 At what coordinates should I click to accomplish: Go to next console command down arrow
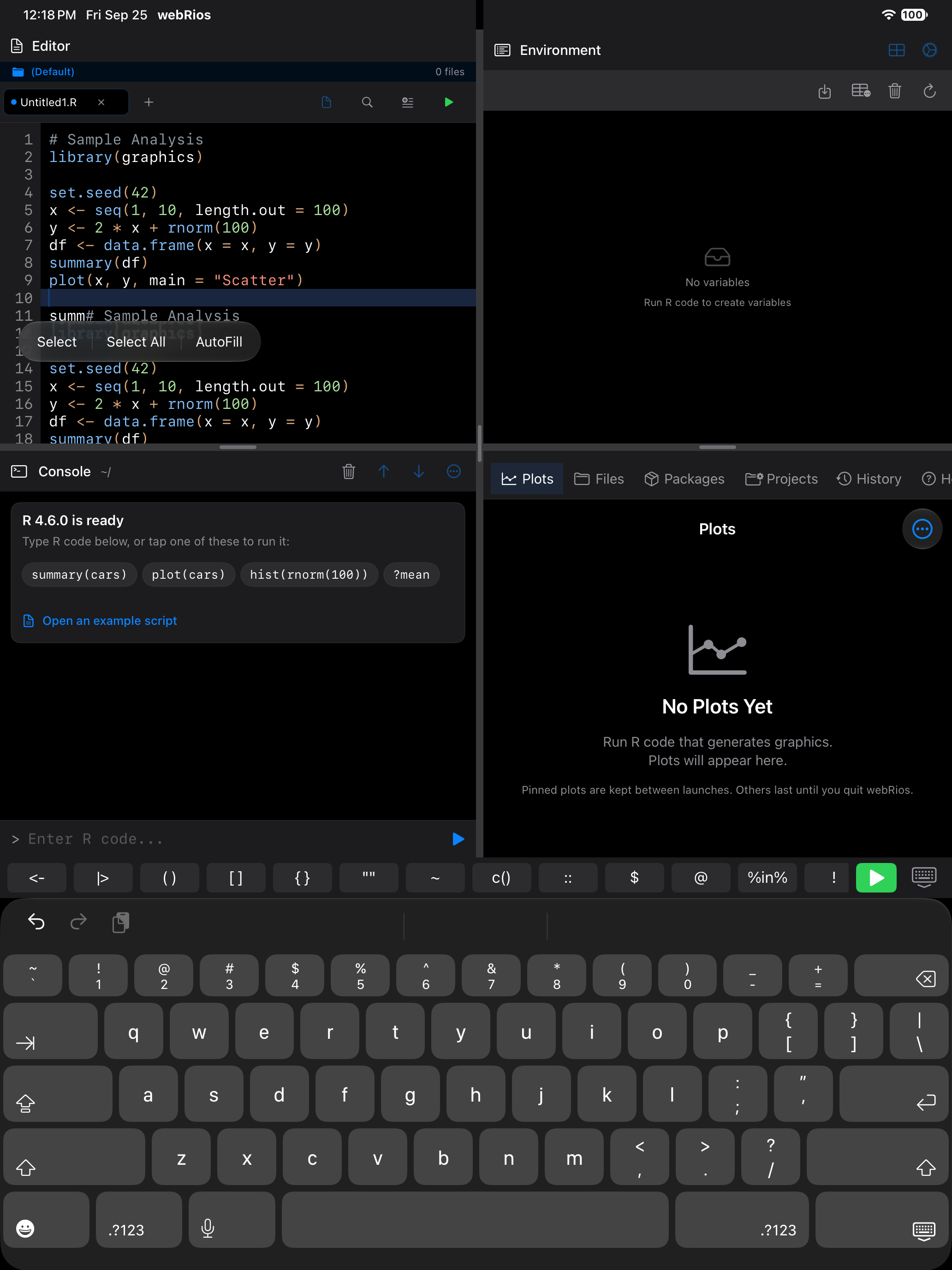tap(419, 471)
